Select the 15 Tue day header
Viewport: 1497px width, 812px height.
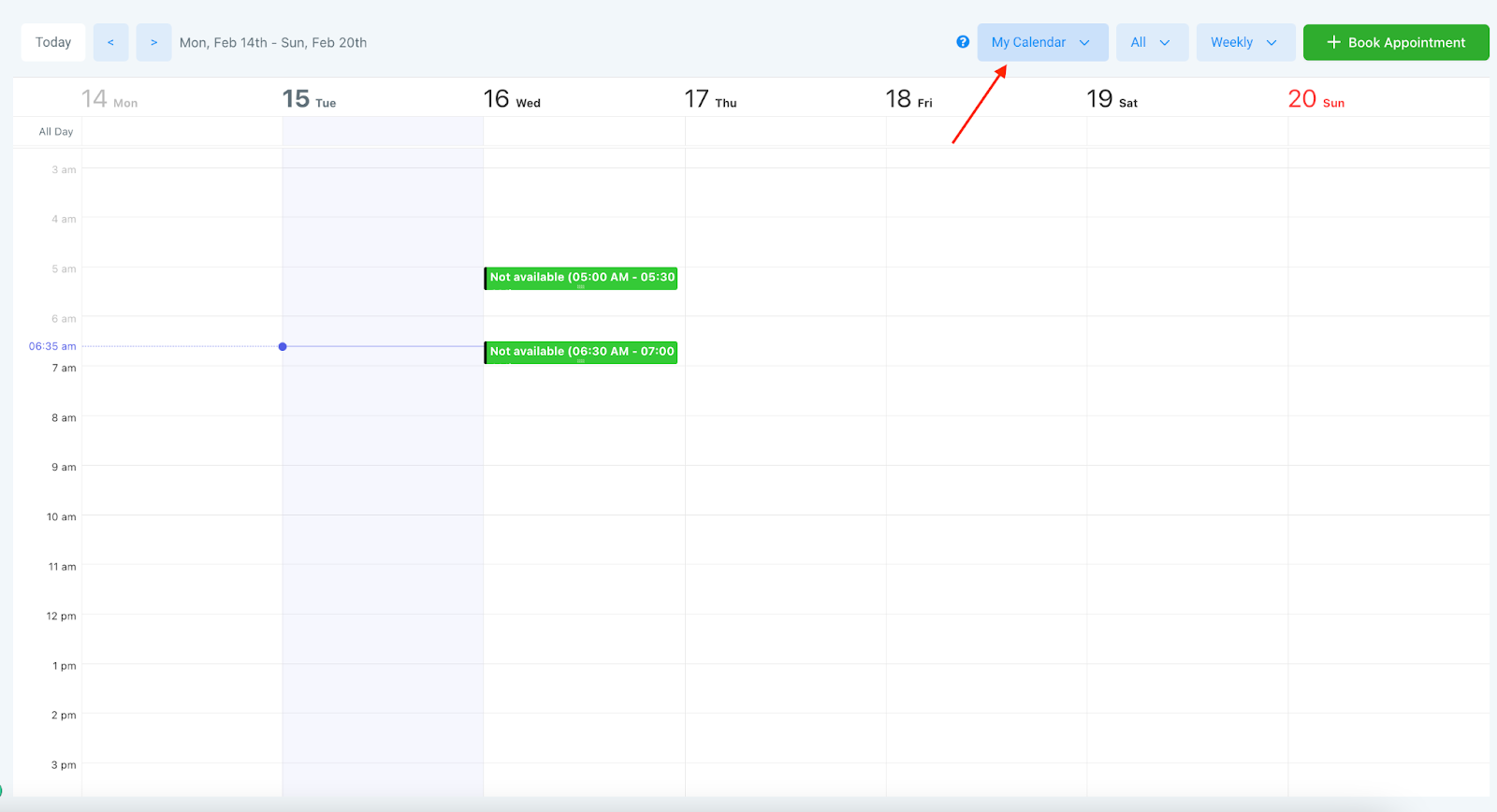pos(310,99)
